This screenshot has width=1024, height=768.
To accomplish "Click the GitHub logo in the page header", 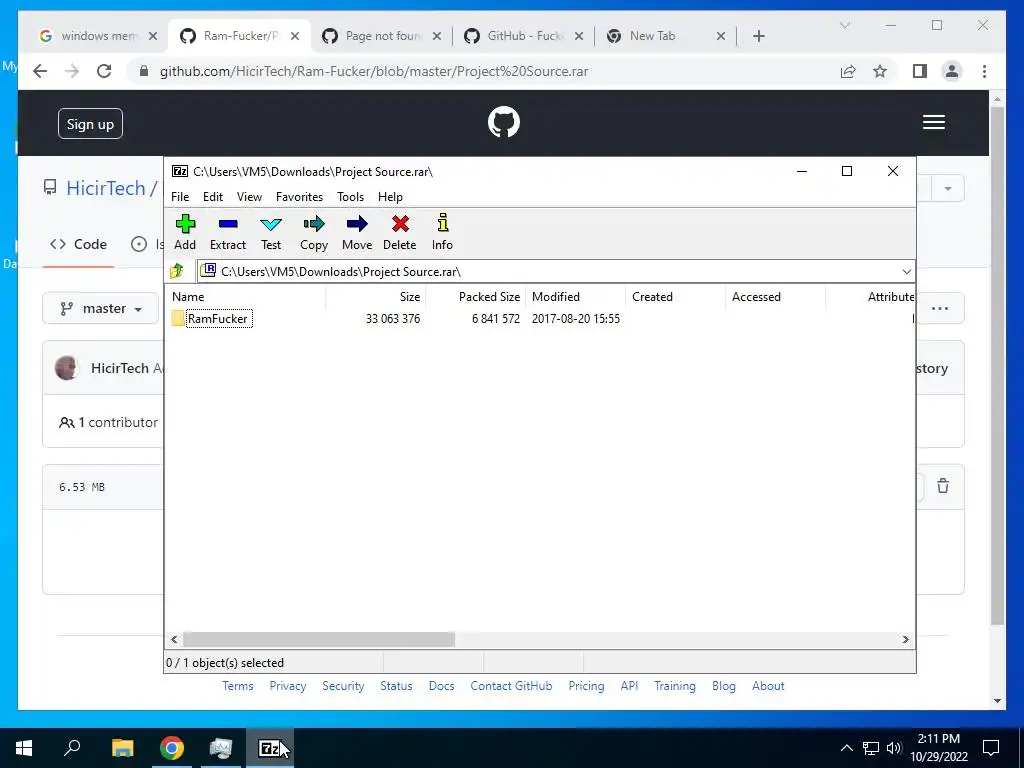I will tap(504, 122).
